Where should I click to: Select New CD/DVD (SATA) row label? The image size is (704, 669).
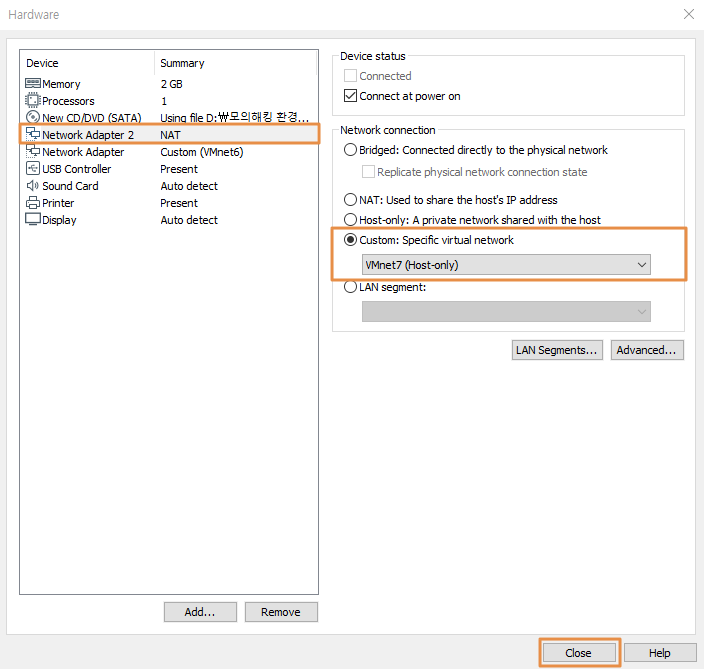click(x=92, y=118)
